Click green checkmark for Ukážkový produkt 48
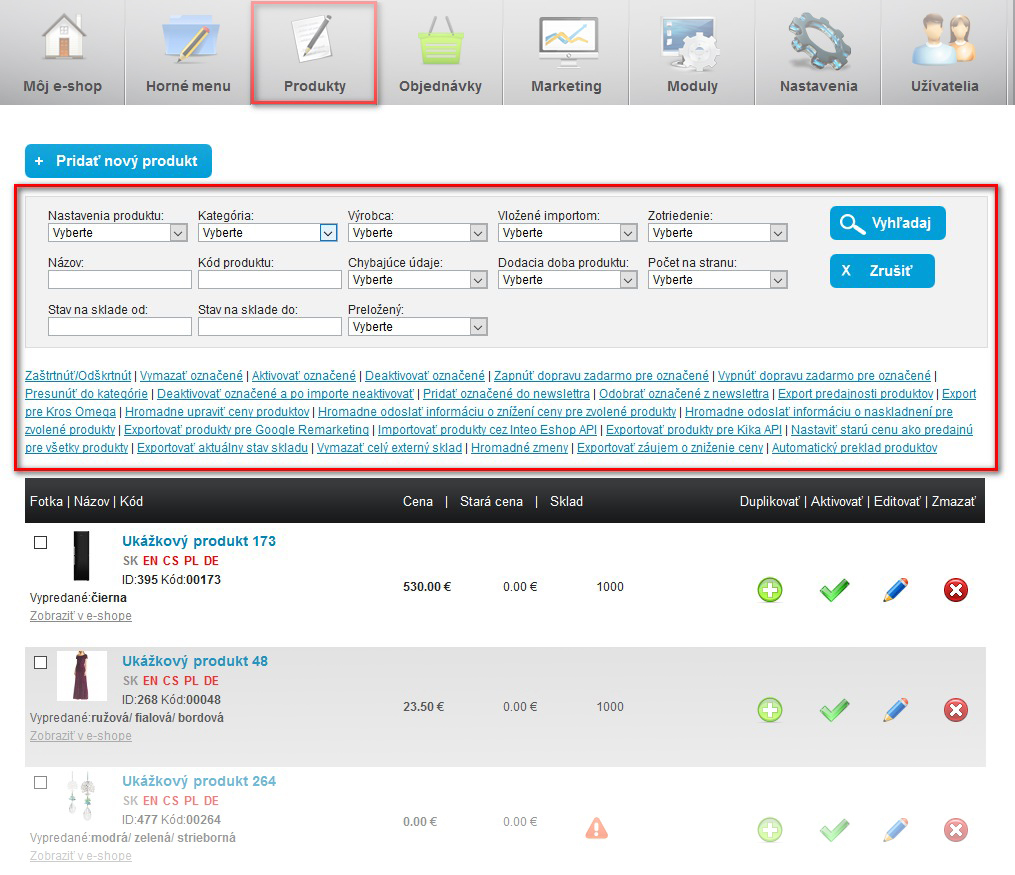The image size is (1015, 875). click(834, 710)
